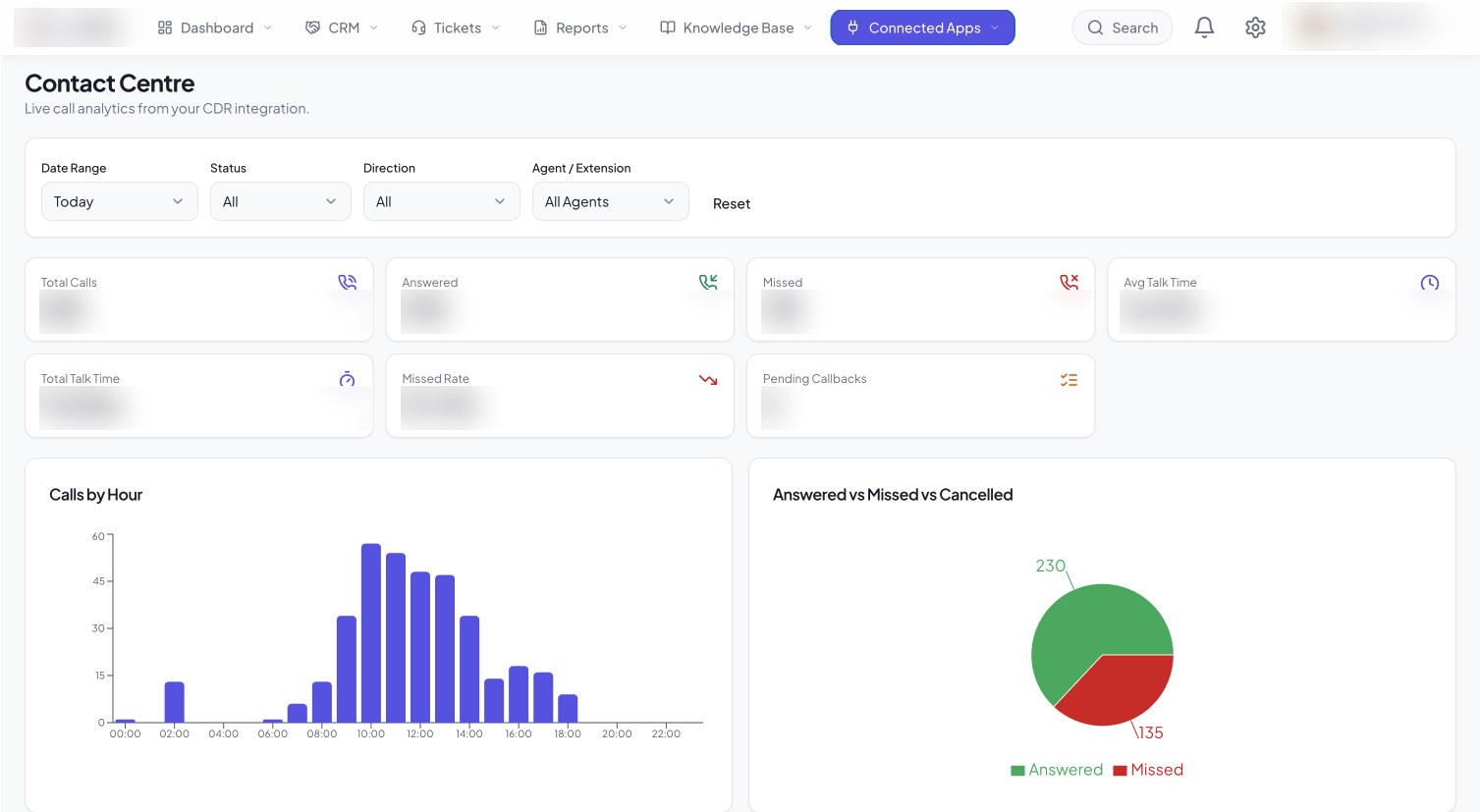Toggle the Answered legend entry

(x=1057, y=770)
